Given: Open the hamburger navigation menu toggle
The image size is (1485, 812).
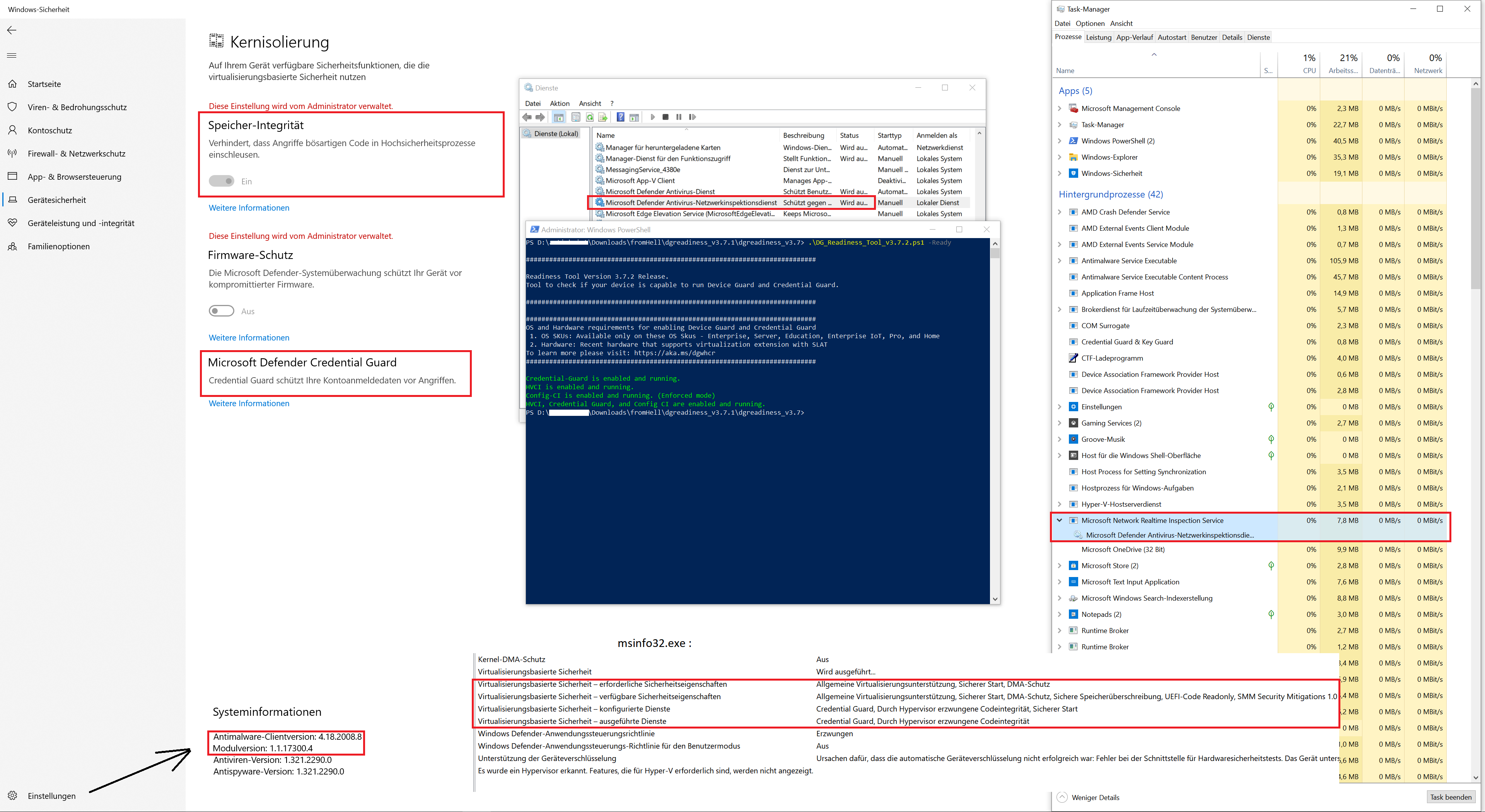Looking at the screenshot, I should tap(12, 55).
